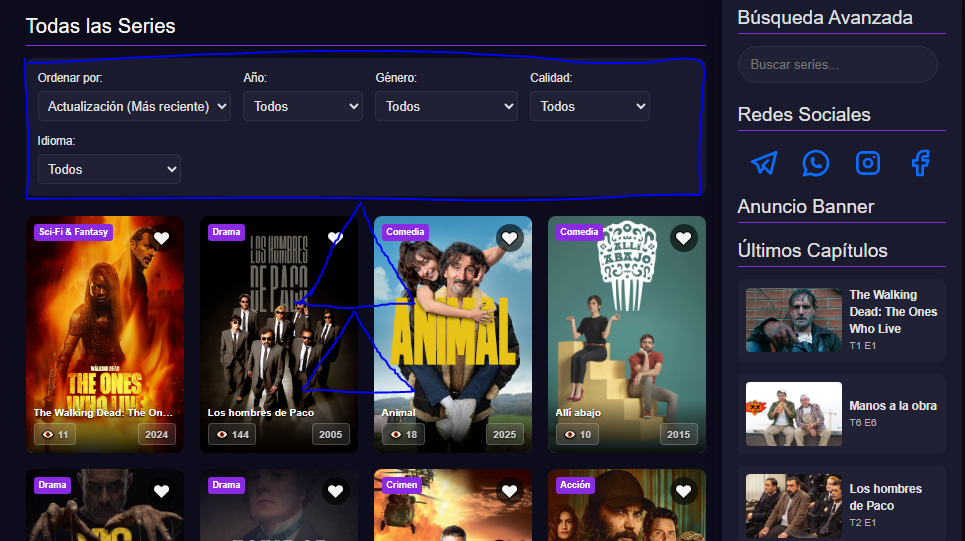Viewport: 965px width, 541px height.
Task: Toggle favorite heart on Animal card
Action: (510, 238)
